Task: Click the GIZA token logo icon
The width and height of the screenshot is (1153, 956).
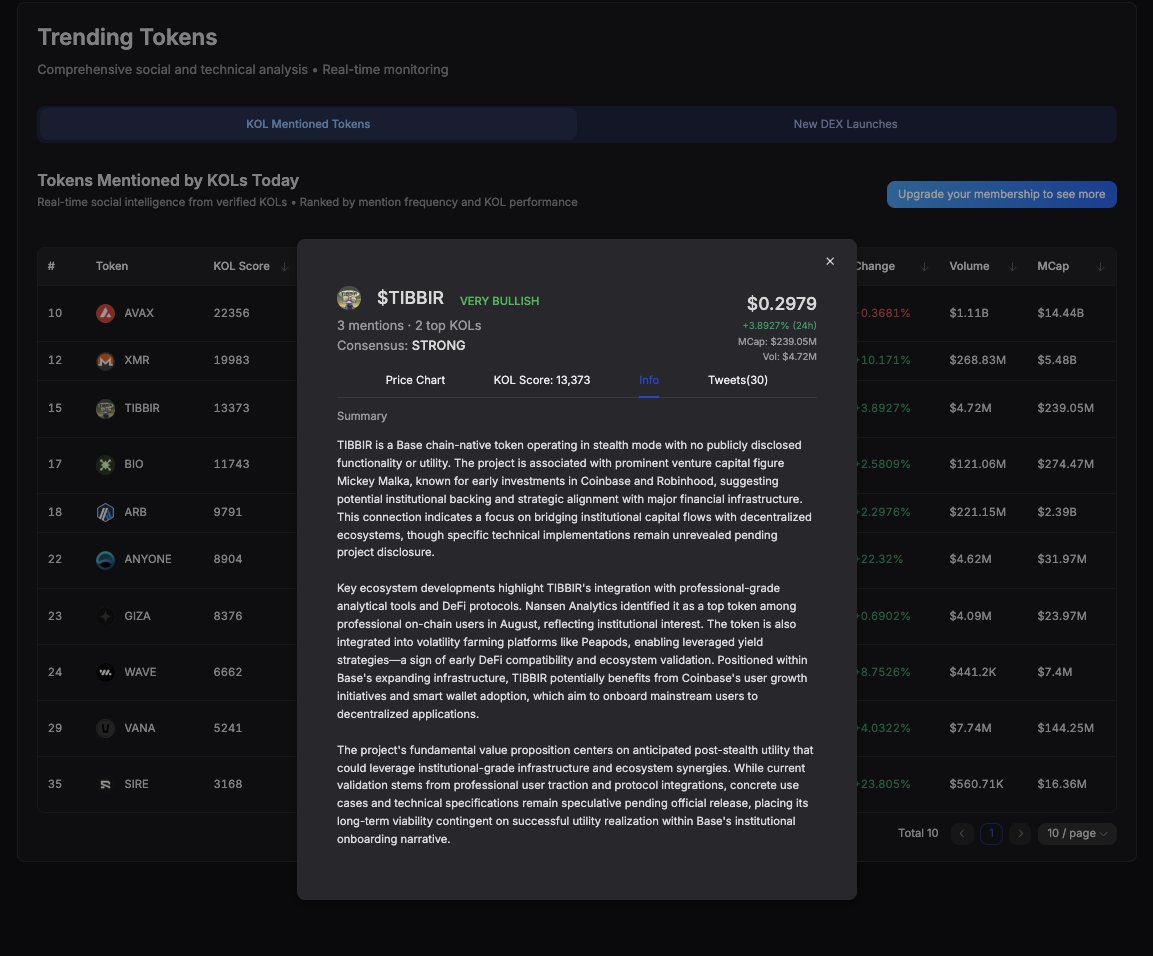Action: click(x=105, y=616)
